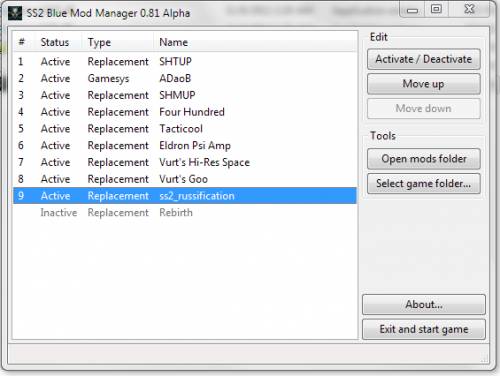Click Exit and start game
500x376 pixels.
click(424, 329)
